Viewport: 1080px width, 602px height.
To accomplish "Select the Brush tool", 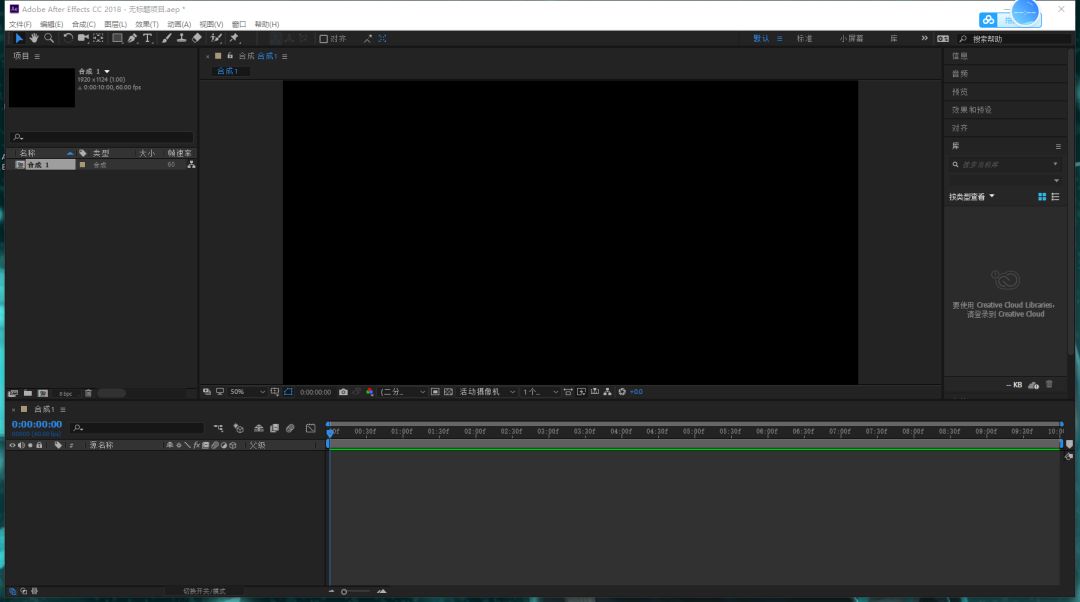I will point(167,39).
